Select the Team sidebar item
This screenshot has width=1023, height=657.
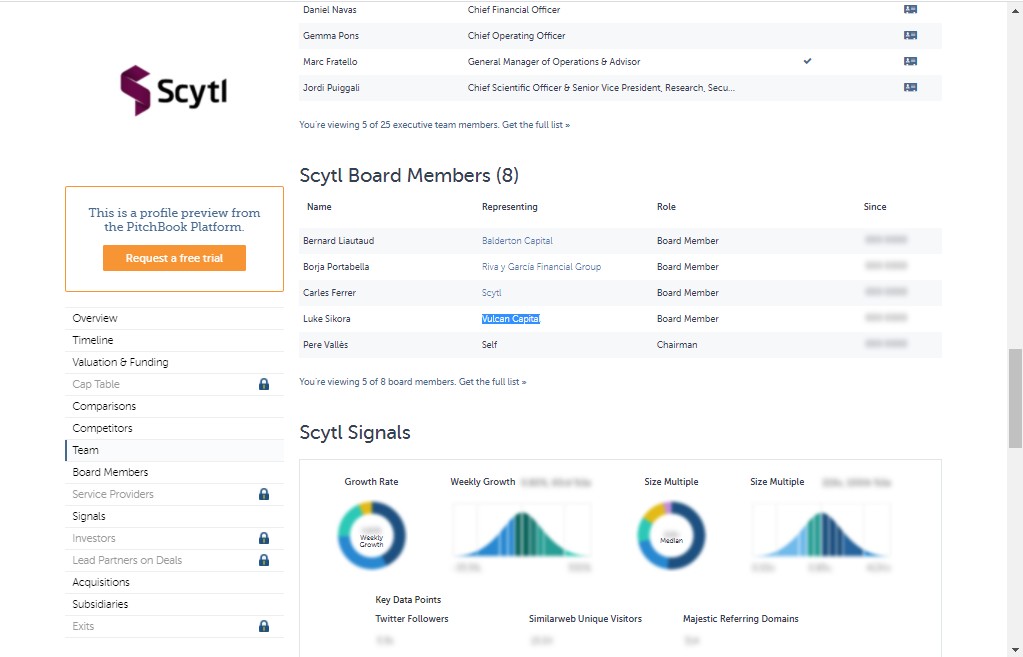point(174,450)
